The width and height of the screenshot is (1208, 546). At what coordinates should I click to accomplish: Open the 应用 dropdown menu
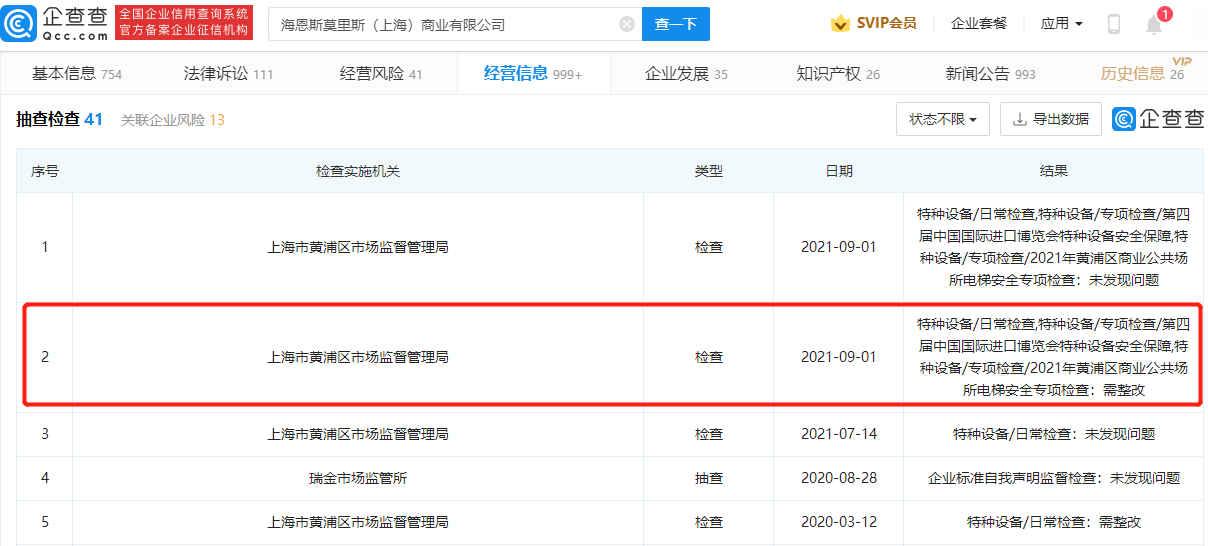tap(1061, 23)
